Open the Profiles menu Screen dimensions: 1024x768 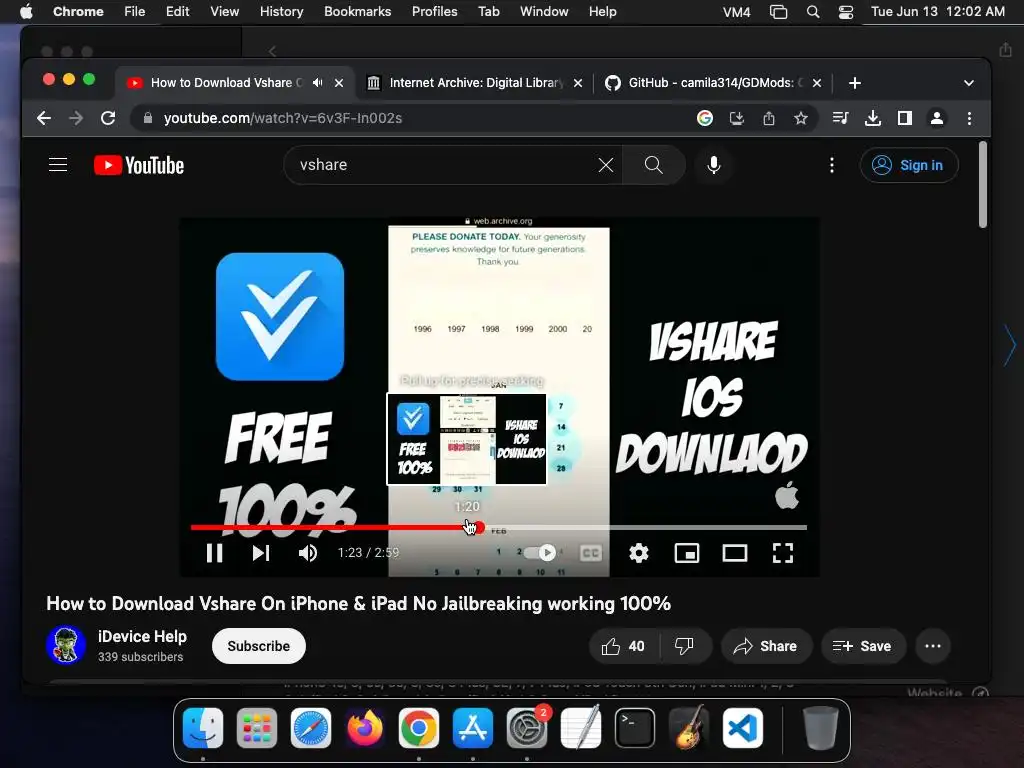click(x=434, y=12)
